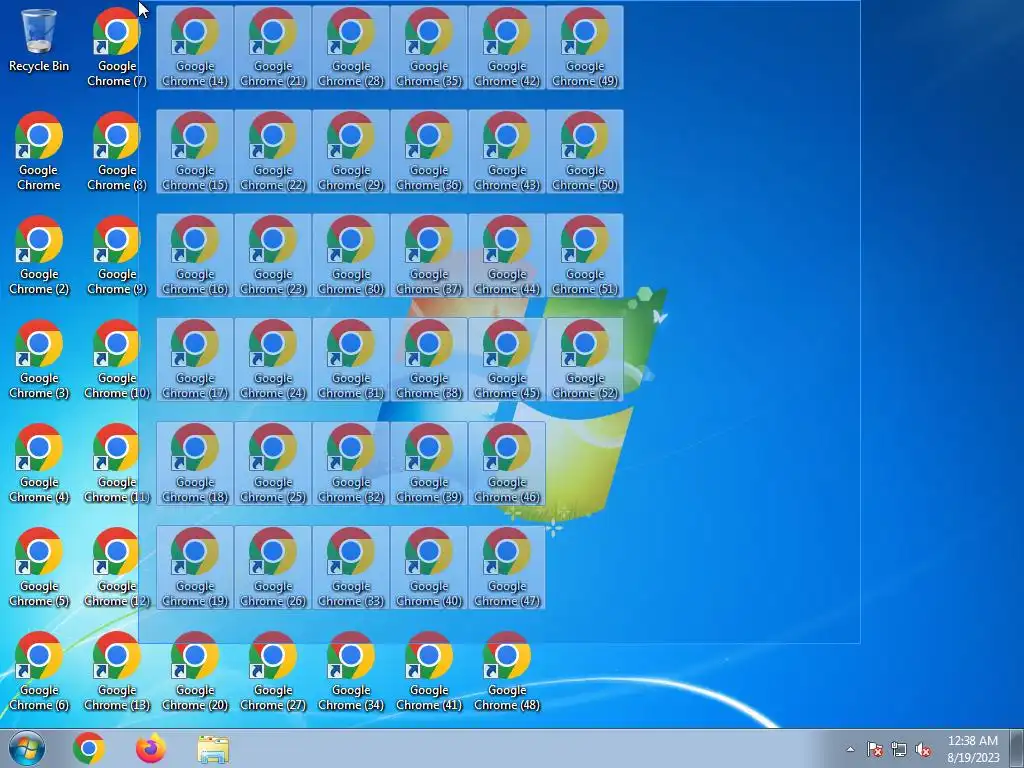1024x768 pixels.
Task: Click the Google Chrome (22) shortcut
Action: [272, 151]
